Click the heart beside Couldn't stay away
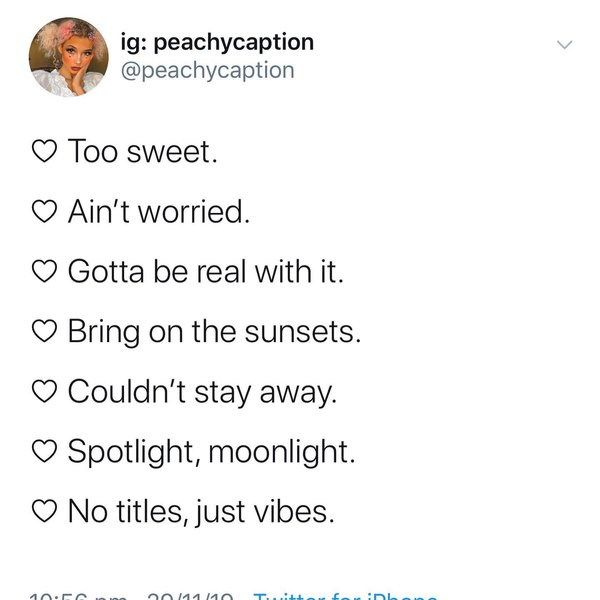Image resolution: width=600 pixels, height=600 pixels. 45,392
